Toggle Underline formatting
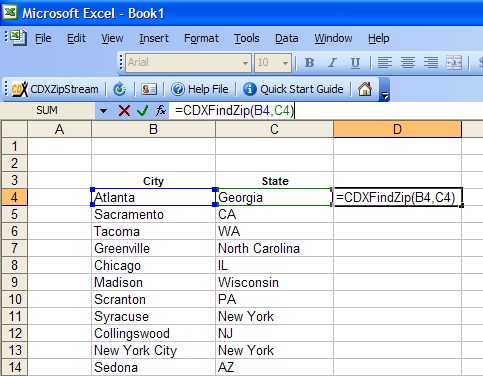This screenshot has height=376, width=483. click(x=355, y=63)
